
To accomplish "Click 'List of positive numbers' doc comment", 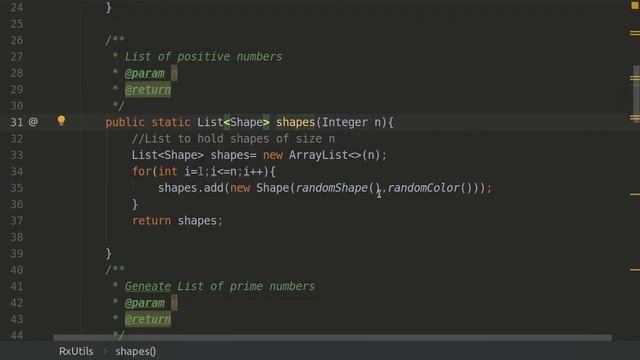I will tap(203, 56).
